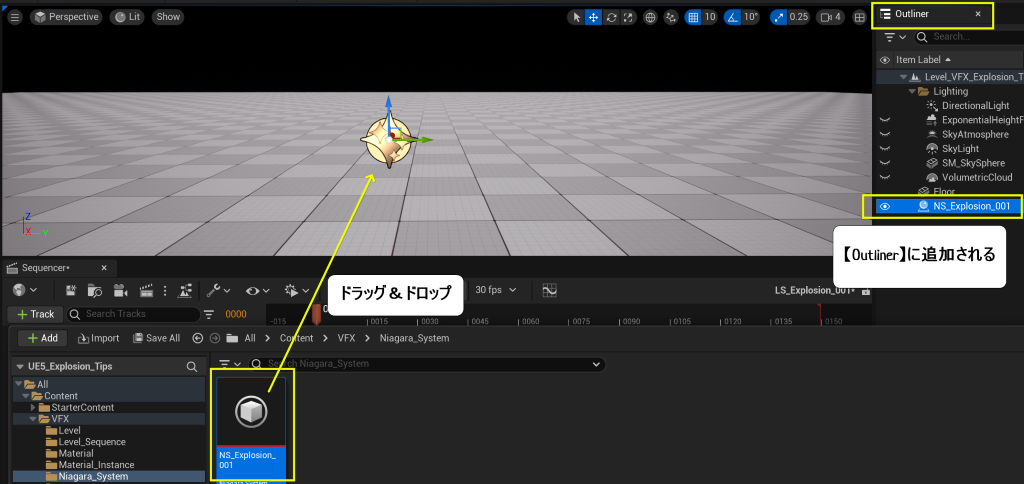Open Sequencer track filter icon
The image size is (1024, 484).
coord(209,314)
